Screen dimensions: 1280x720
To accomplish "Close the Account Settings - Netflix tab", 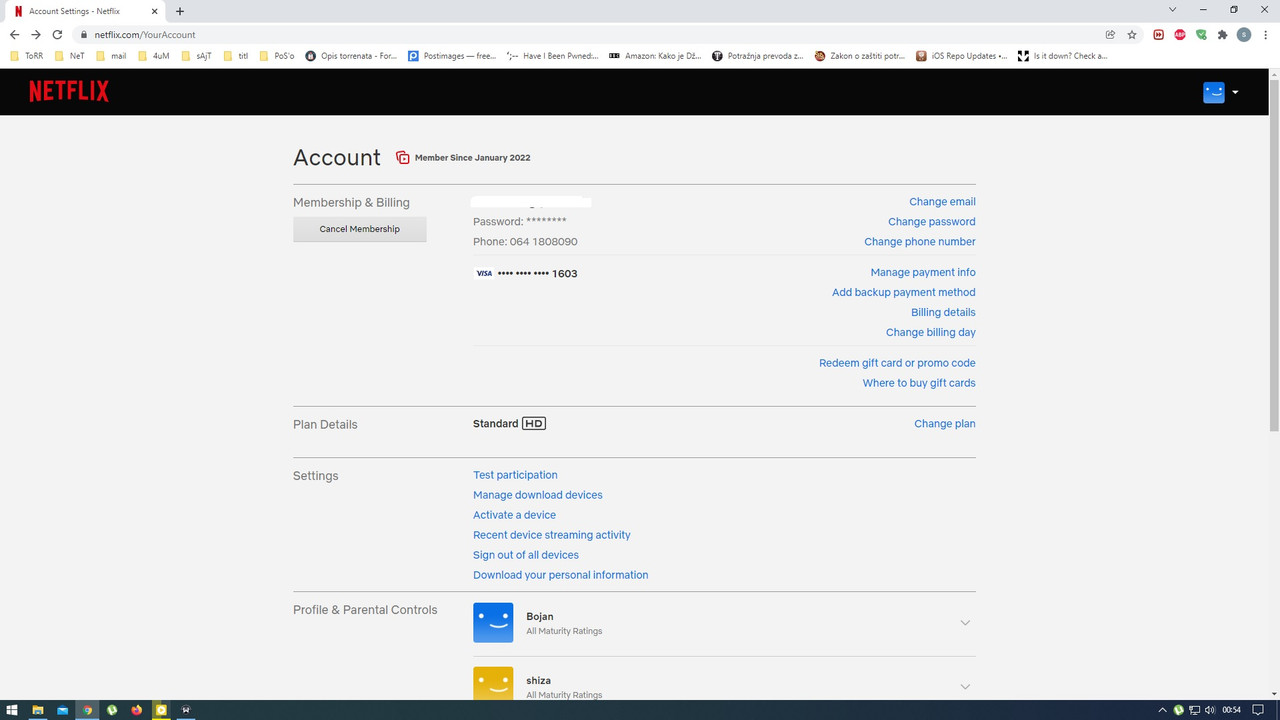I will [x=154, y=11].
